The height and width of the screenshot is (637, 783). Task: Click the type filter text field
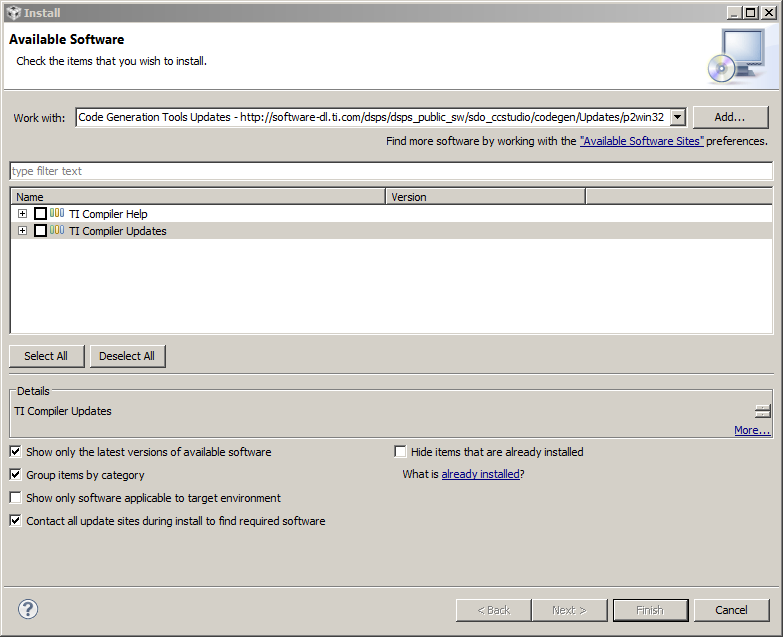(x=391, y=171)
